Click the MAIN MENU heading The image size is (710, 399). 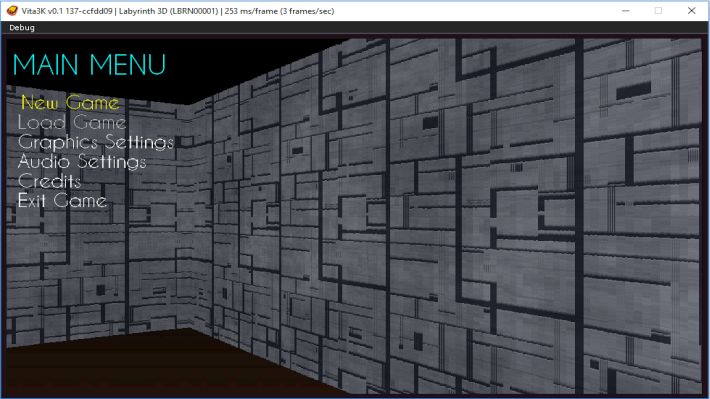pyautogui.click(x=89, y=64)
